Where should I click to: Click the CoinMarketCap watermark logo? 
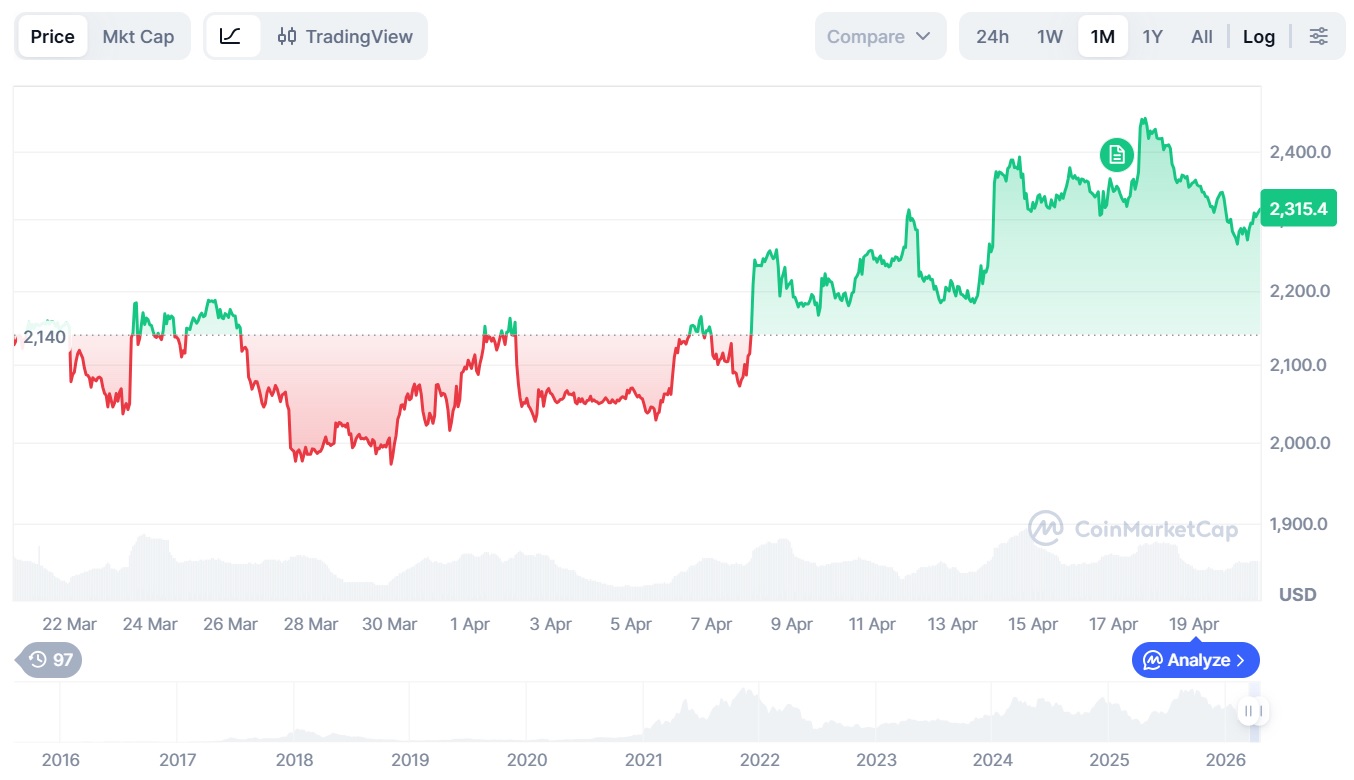[x=1133, y=529]
